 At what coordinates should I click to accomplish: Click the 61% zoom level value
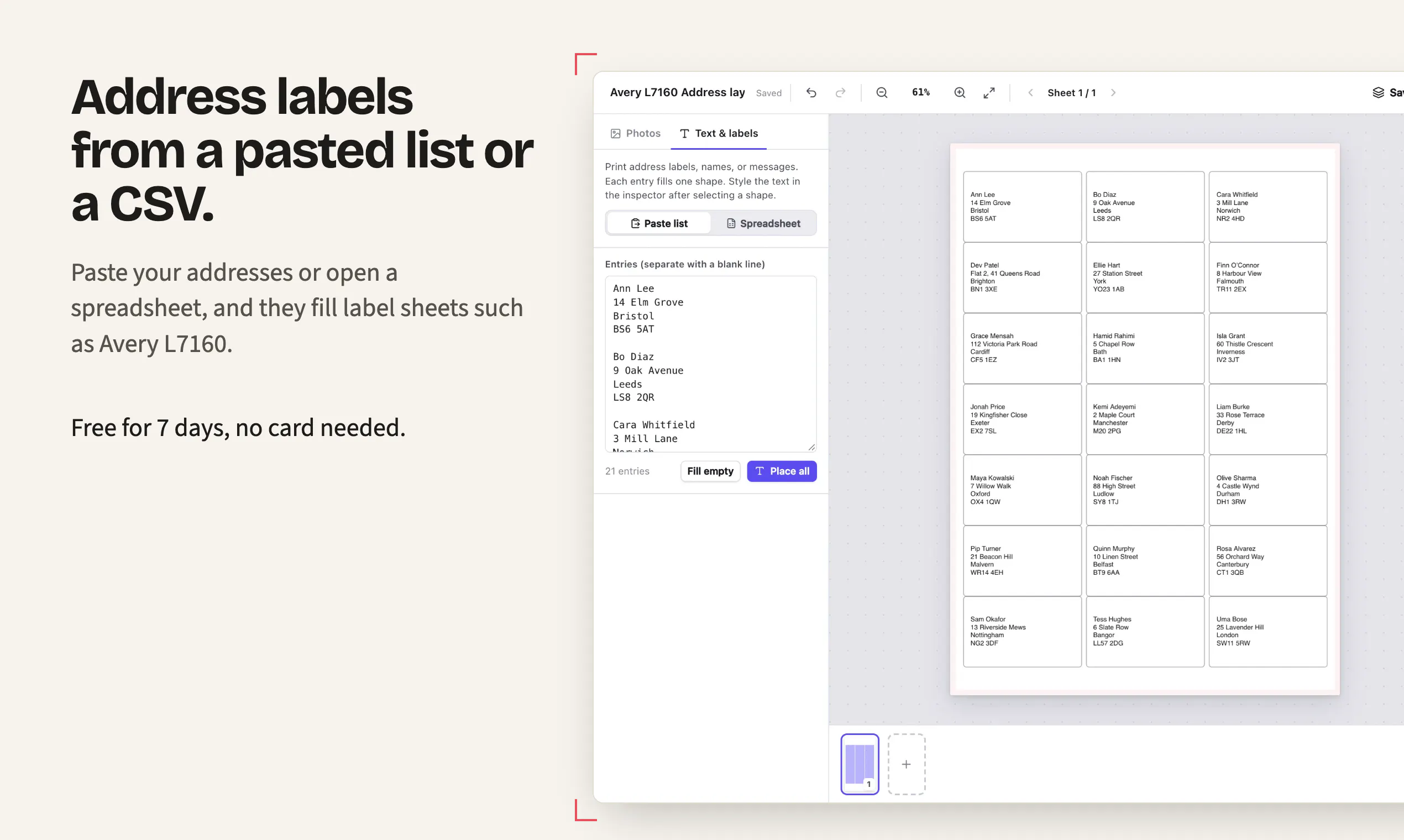pos(920,92)
